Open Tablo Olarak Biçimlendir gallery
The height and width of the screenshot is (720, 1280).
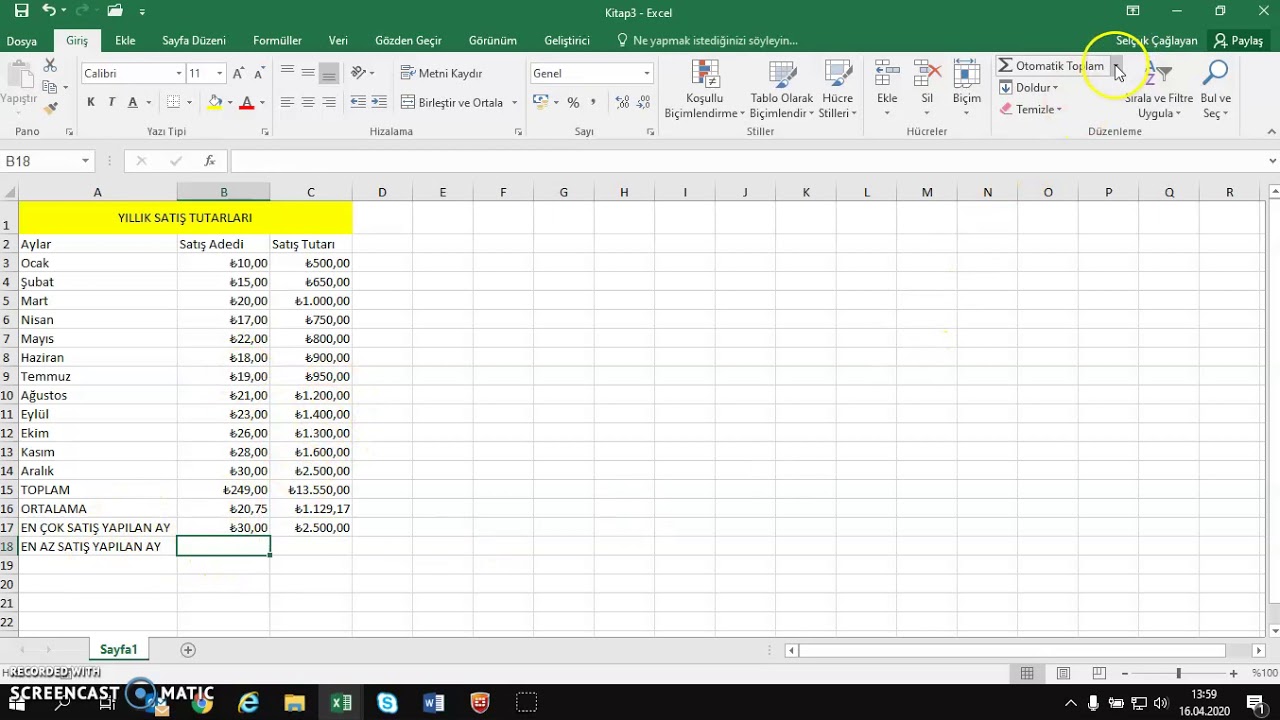(782, 90)
